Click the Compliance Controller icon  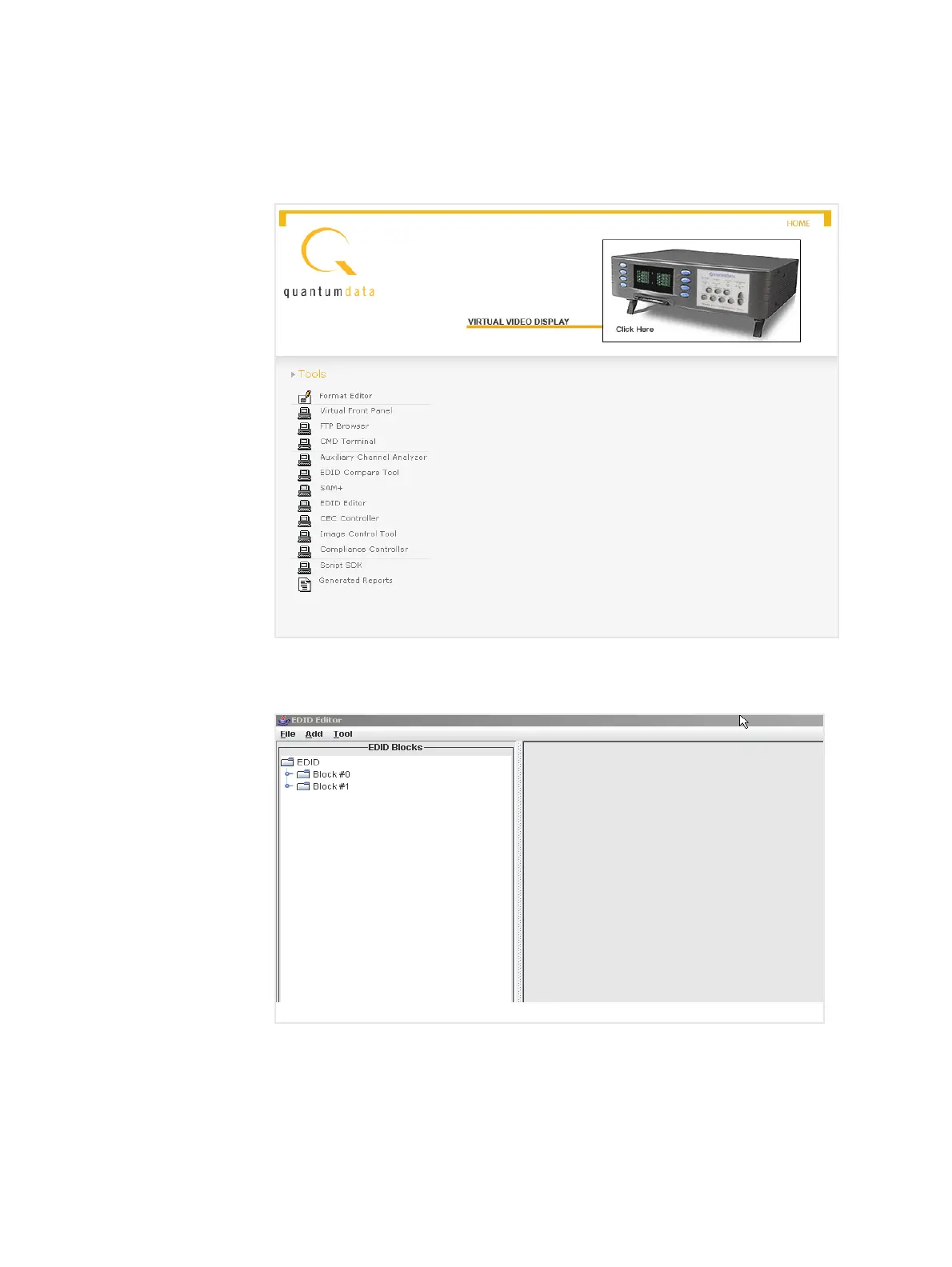[x=304, y=551]
